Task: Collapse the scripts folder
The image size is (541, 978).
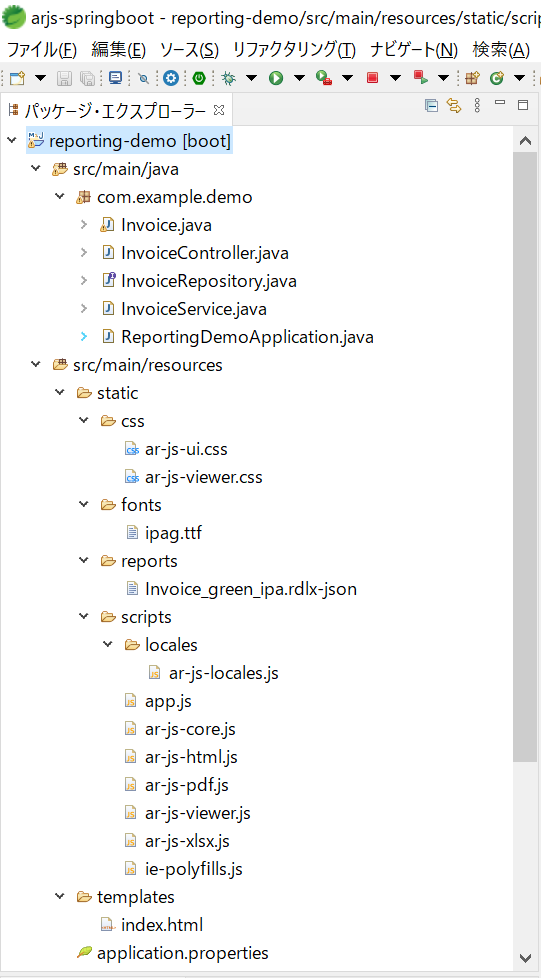Action: coord(84,617)
